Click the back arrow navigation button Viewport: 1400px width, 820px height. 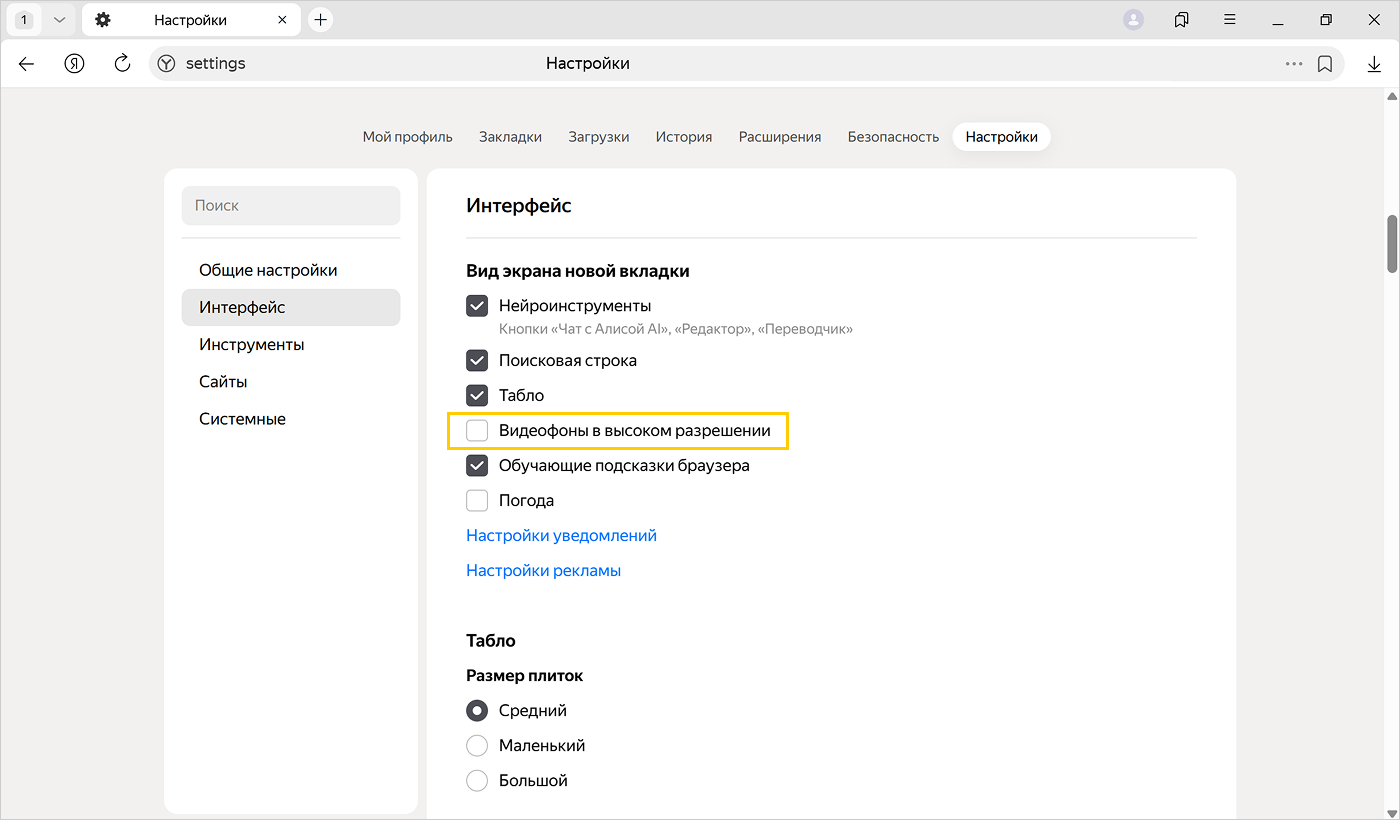(27, 64)
